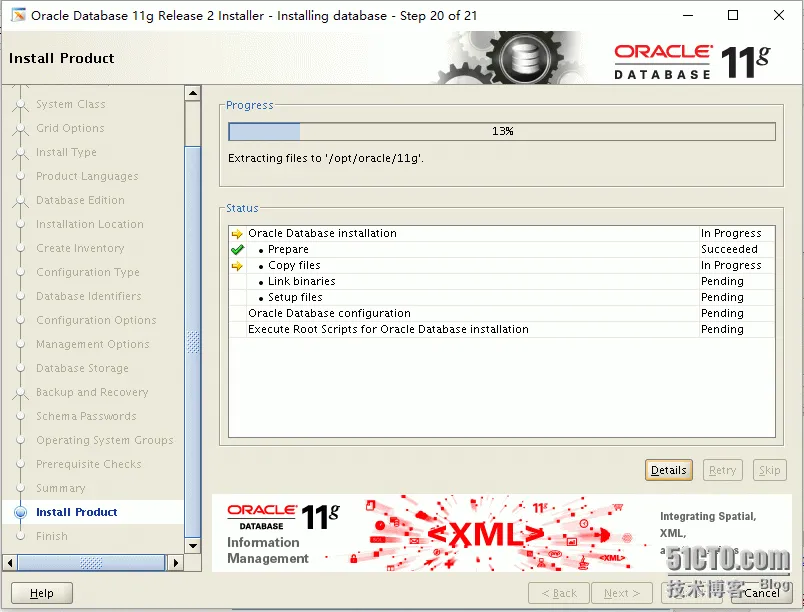This screenshot has height=612, width=804.
Task: Click the Next navigation button
Action: coord(622,593)
